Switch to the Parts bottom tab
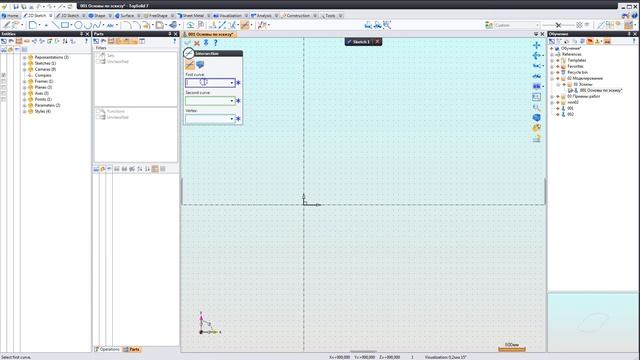 132,349
